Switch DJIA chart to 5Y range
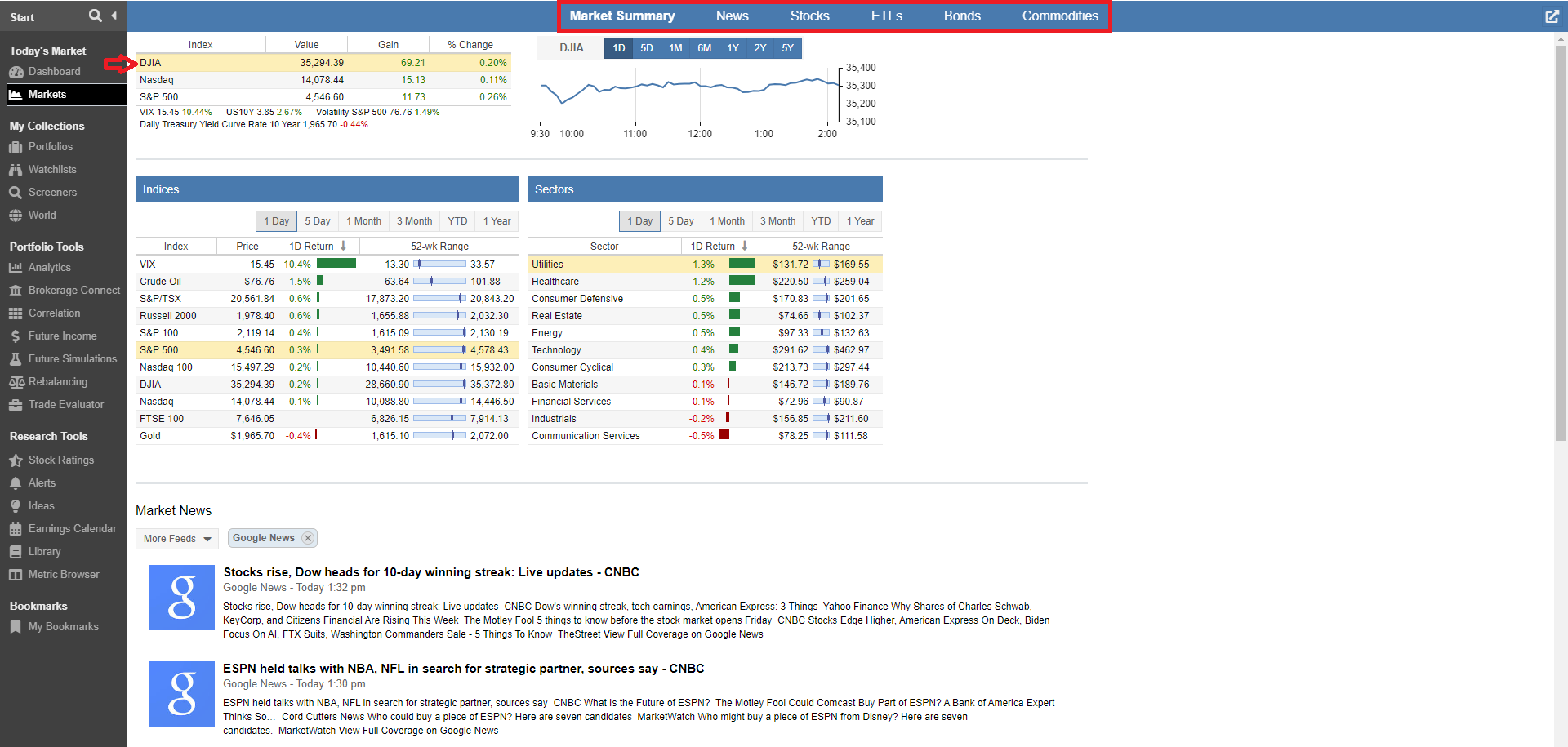Screen dimensions: 1568x747 [x=788, y=48]
